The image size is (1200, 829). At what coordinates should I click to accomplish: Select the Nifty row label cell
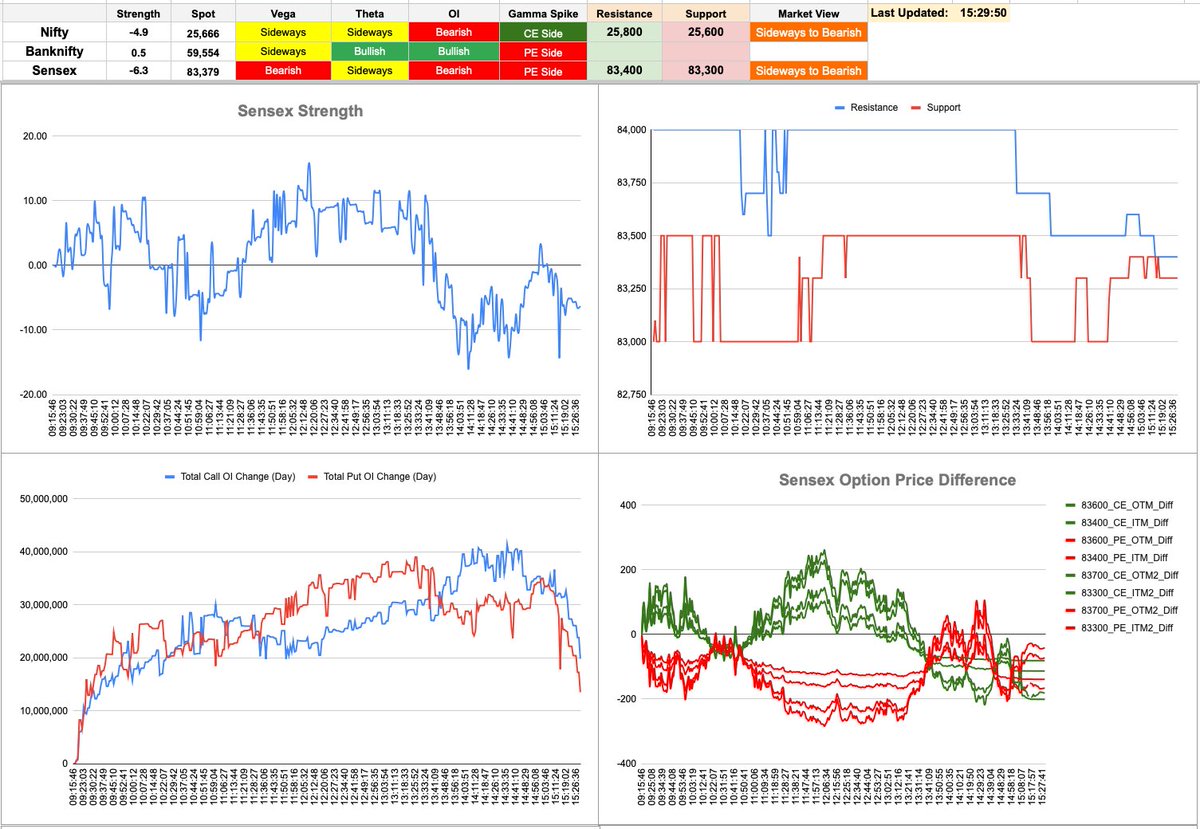52,32
